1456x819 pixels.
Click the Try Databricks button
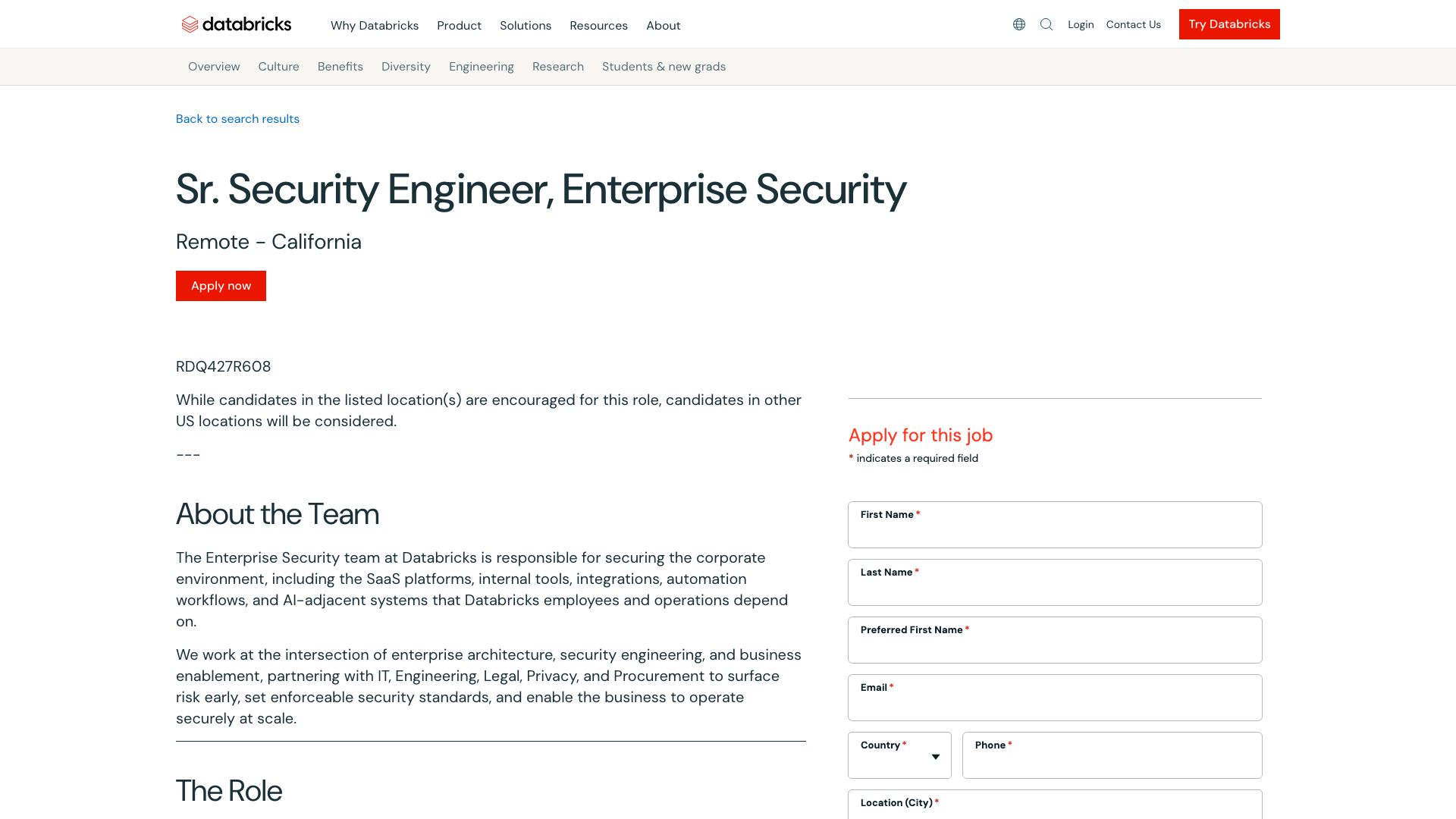[x=1229, y=24]
